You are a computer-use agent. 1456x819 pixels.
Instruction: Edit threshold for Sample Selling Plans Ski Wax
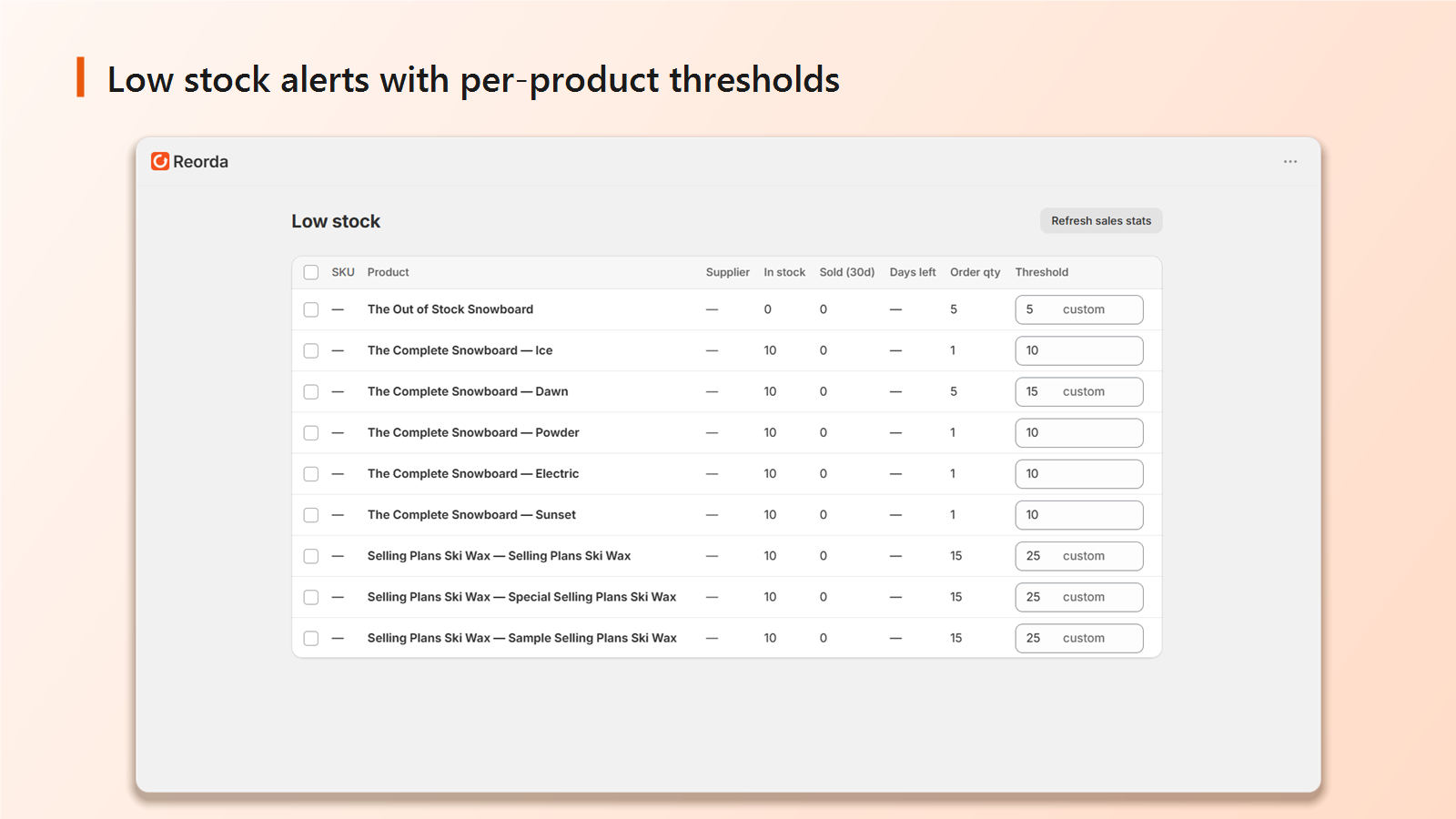click(x=1079, y=638)
